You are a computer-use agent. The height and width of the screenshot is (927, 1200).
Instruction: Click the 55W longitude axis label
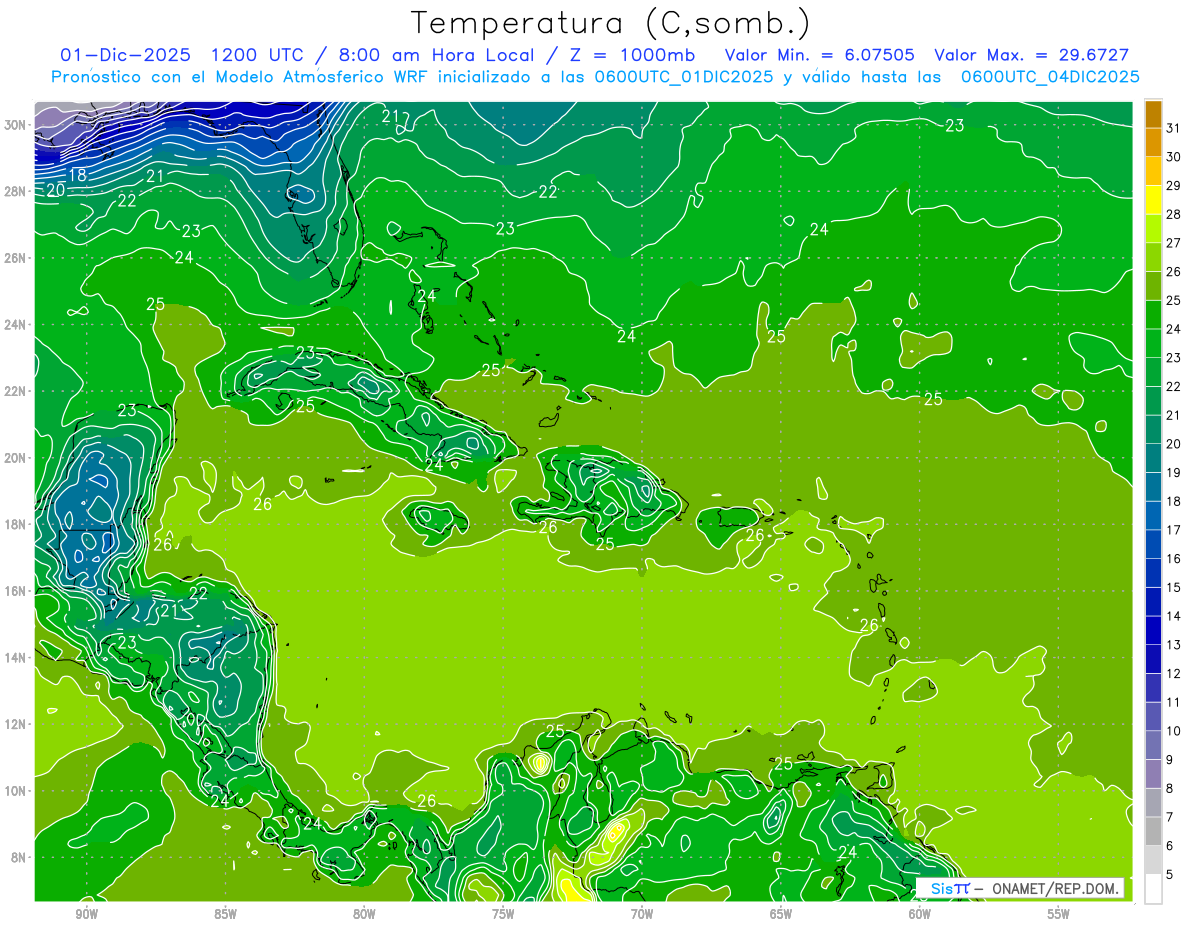[1059, 914]
